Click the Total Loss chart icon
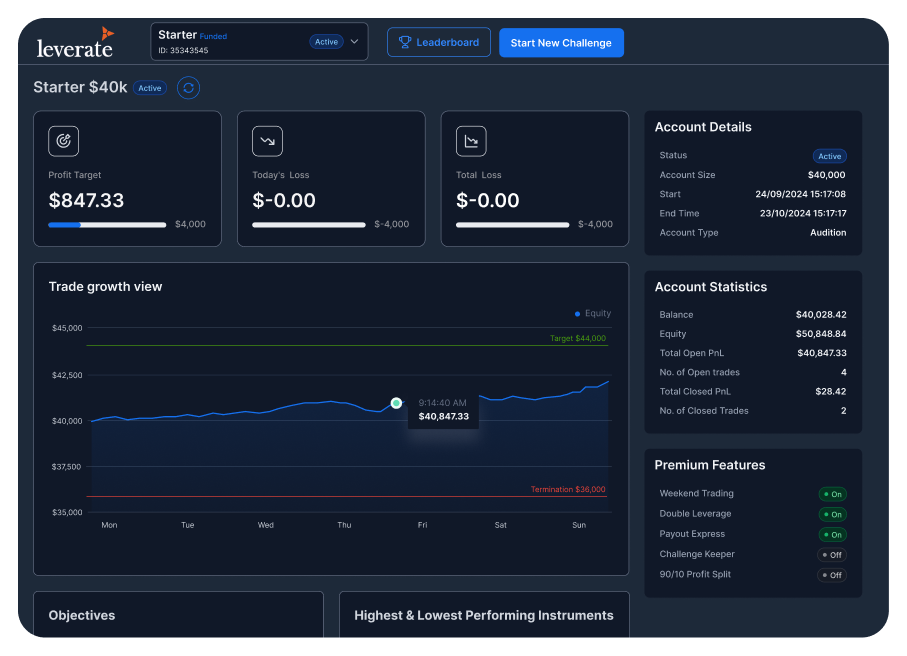Screen dimensions: 907x656 coord(471,141)
